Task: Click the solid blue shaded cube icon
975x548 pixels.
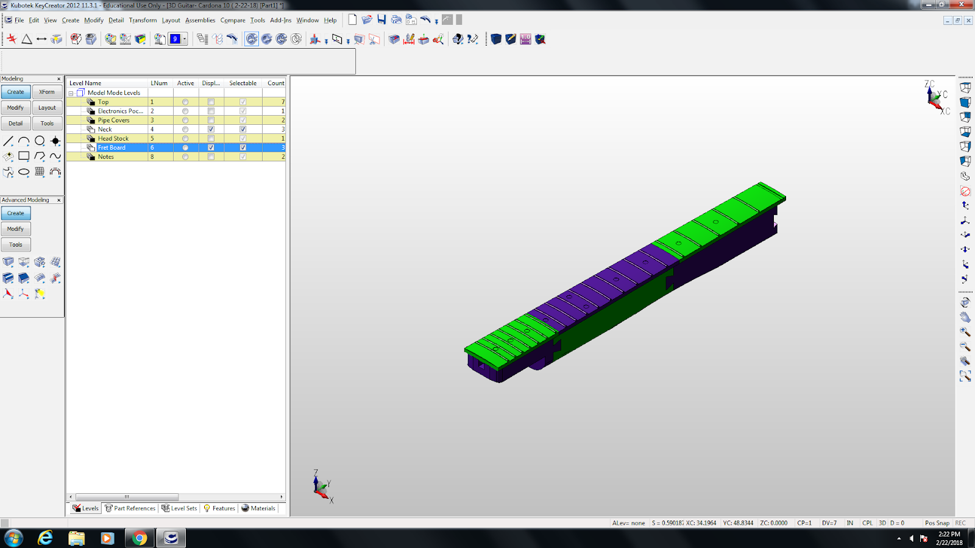Action: tap(965, 102)
